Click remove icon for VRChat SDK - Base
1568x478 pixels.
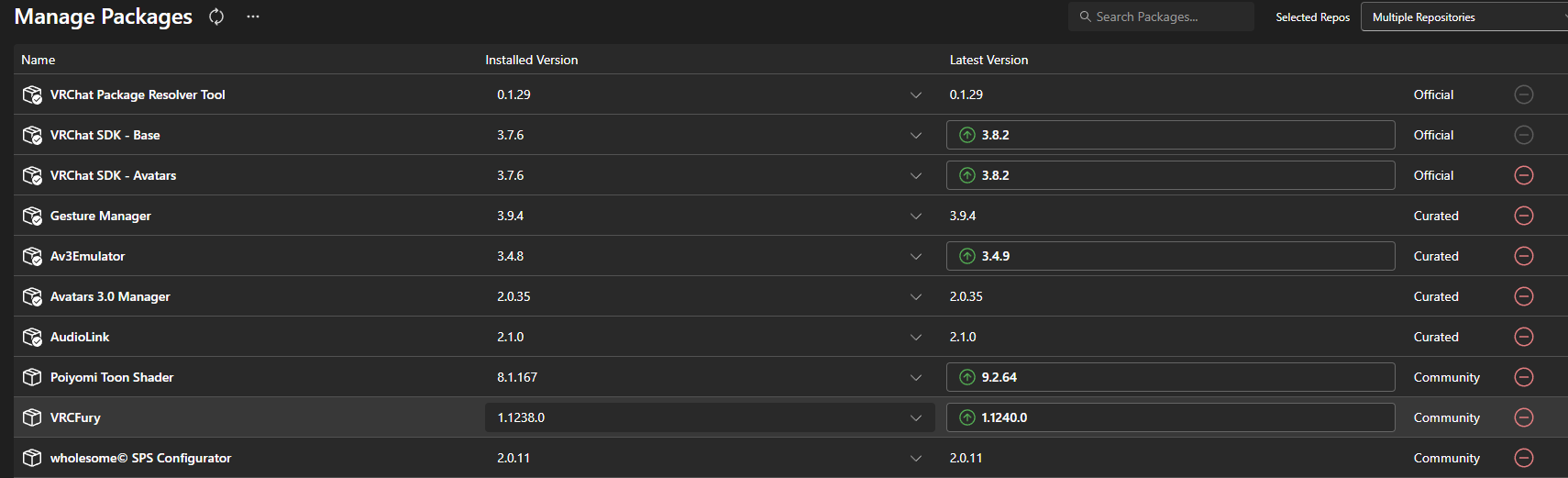(x=1524, y=135)
